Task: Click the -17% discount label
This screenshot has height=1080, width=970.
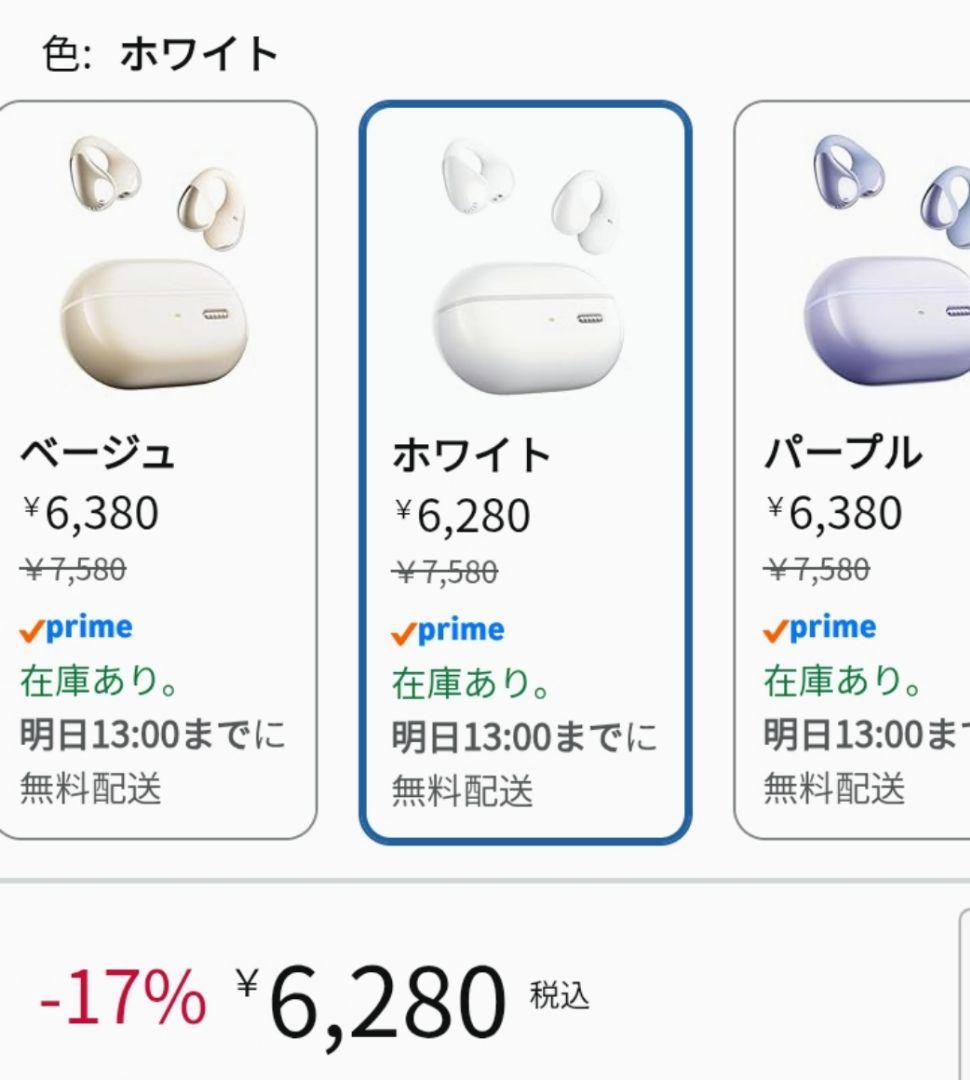Action: point(123,997)
